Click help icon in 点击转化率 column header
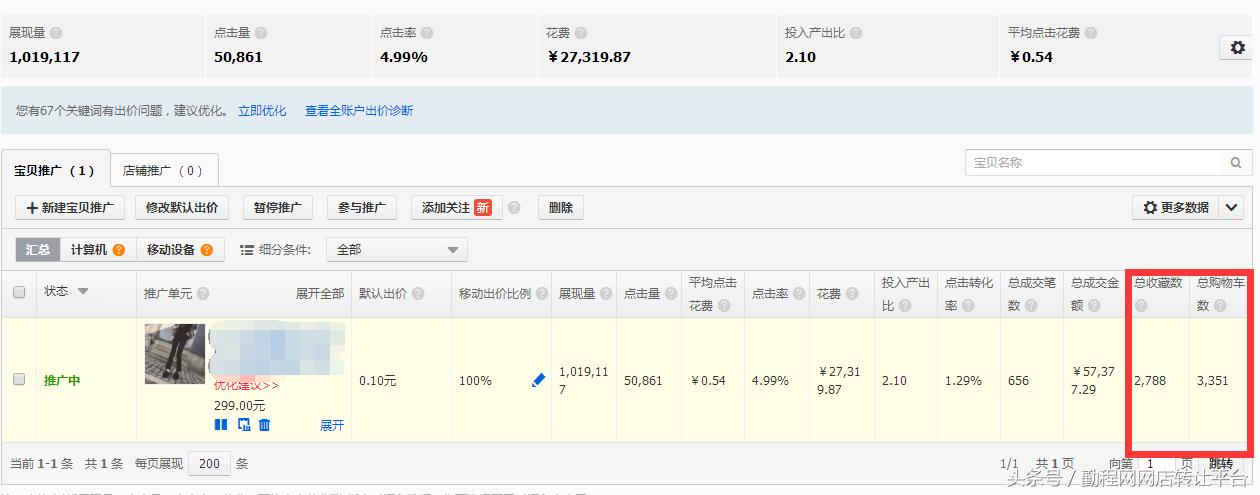Screen dimensions: 1260x495 (x=969, y=306)
